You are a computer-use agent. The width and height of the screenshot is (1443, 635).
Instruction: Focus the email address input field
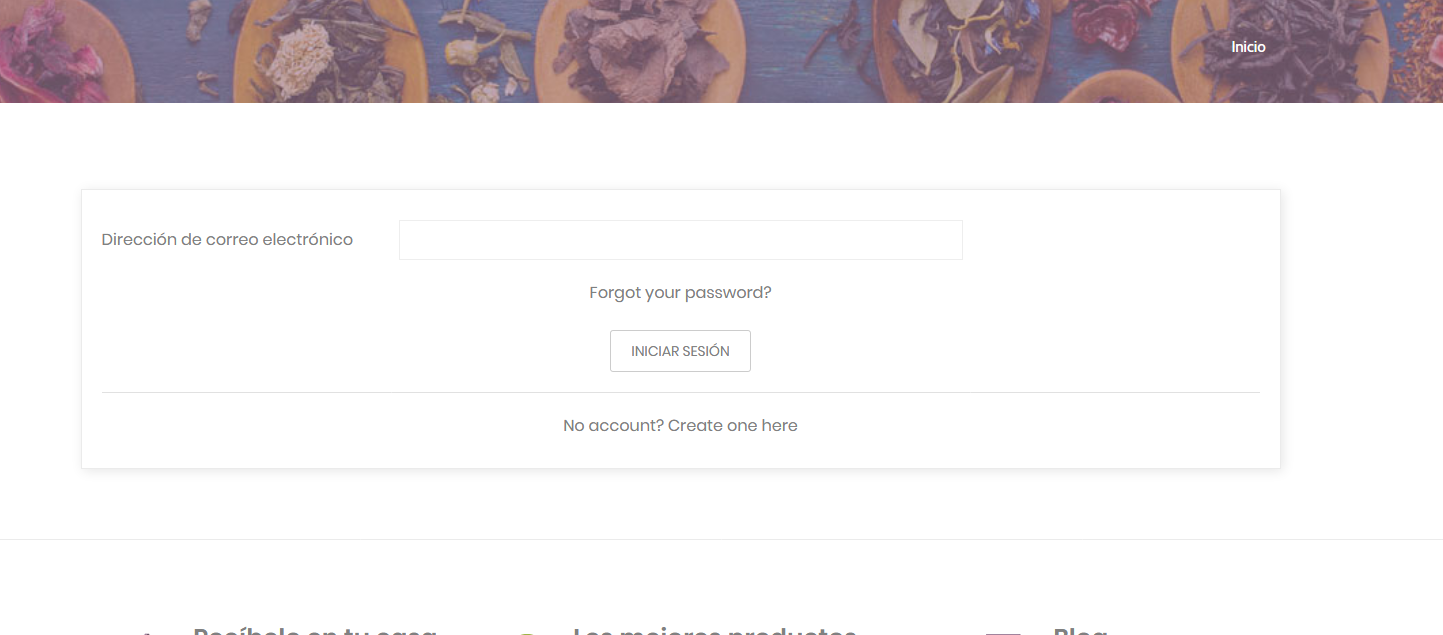[680, 240]
